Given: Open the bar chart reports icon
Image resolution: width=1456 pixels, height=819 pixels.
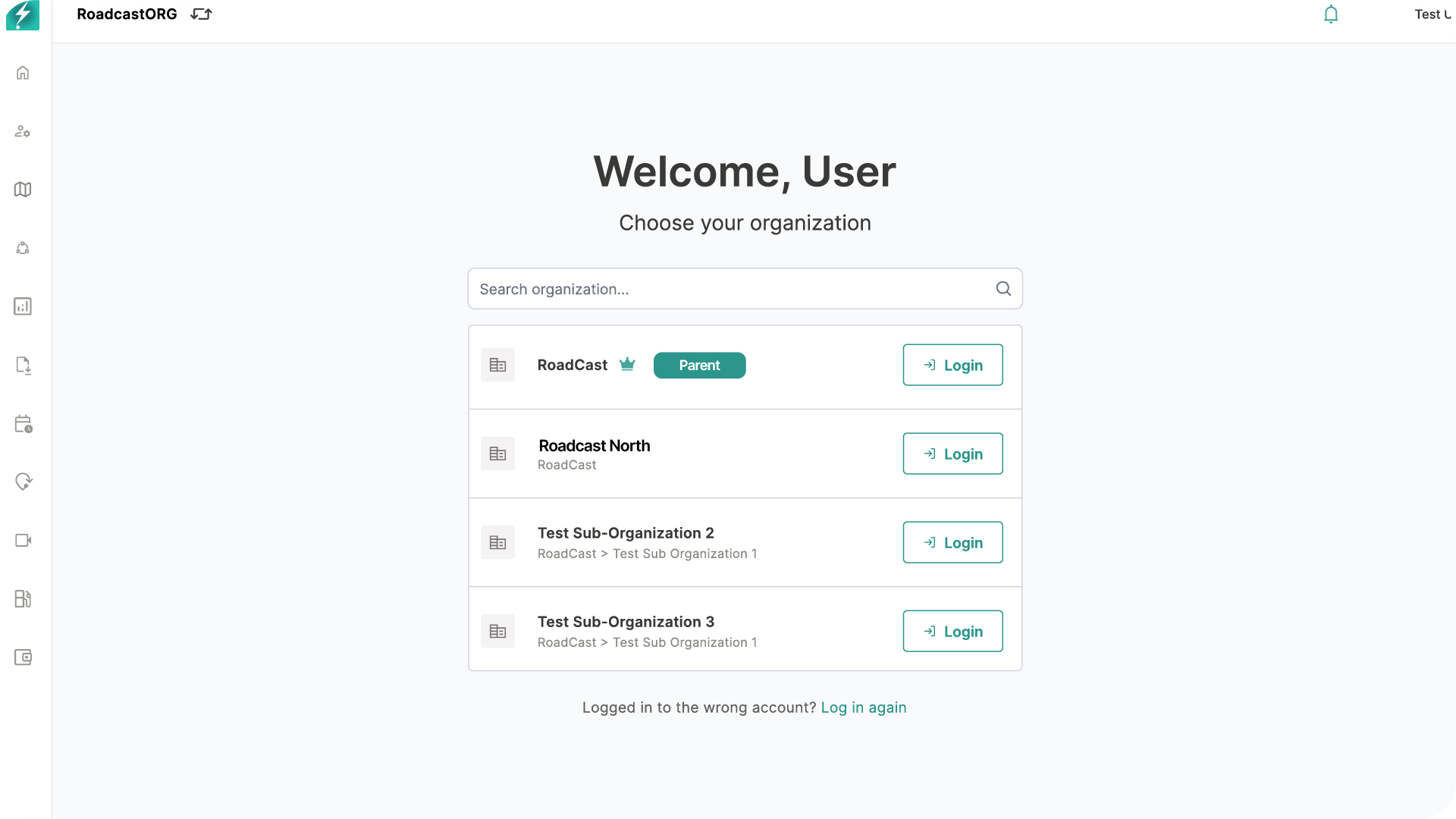Looking at the screenshot, I should pyautogui.click(x=23, y=306).
